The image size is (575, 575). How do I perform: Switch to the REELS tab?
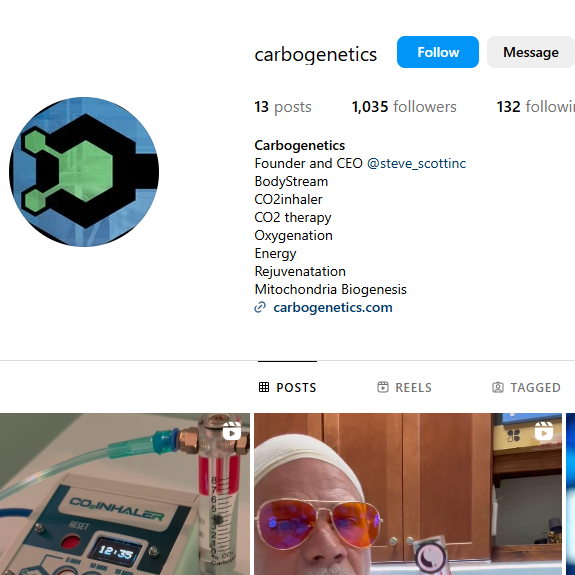point(404,387)
